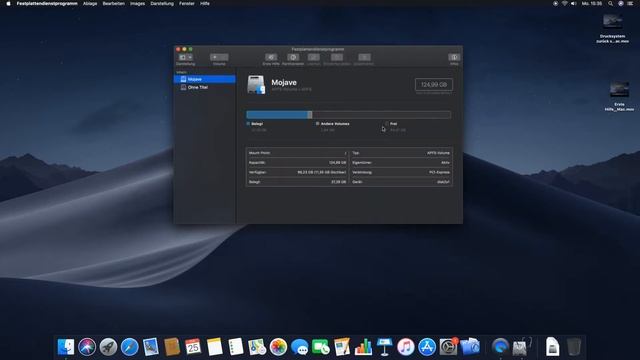Screen dimensions: 640x360
Task: Click the disk2s1 device value
Action: [x=443, y=182]
